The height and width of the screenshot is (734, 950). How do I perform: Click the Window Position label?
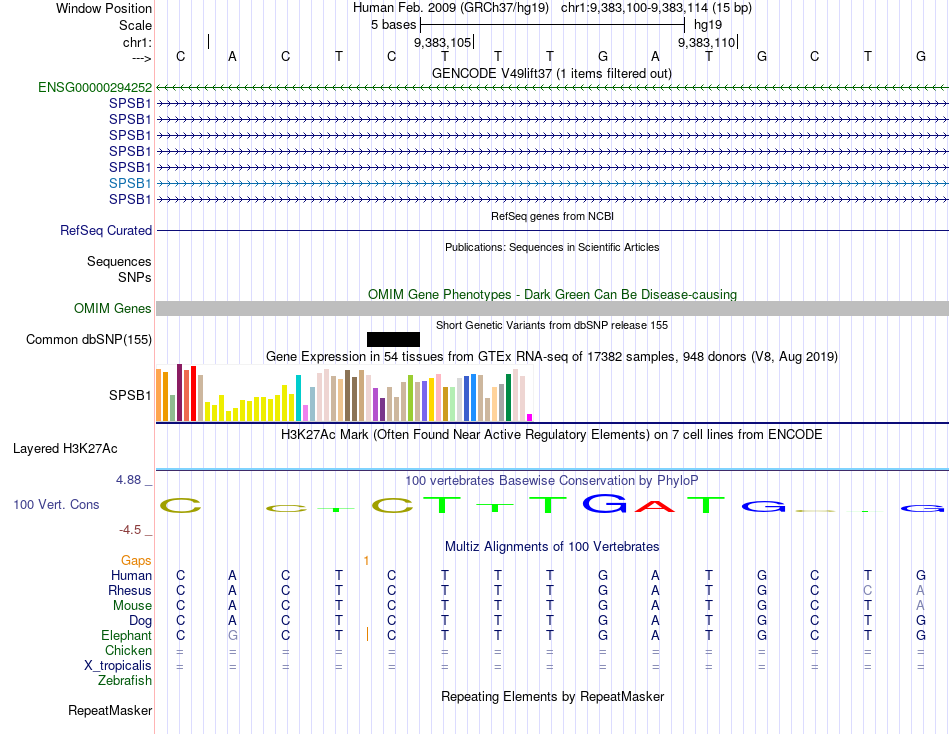104,8
